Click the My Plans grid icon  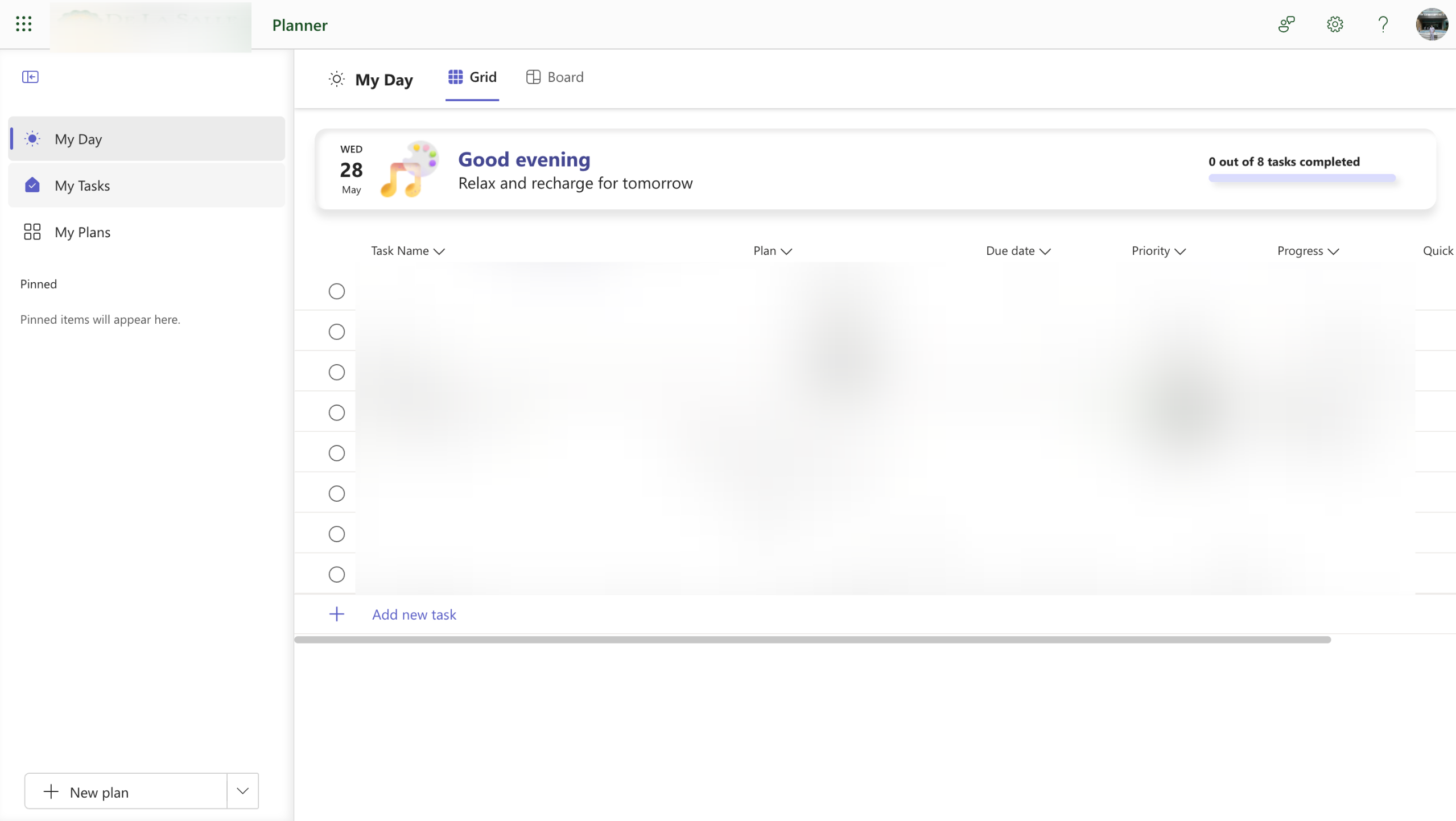32,232
